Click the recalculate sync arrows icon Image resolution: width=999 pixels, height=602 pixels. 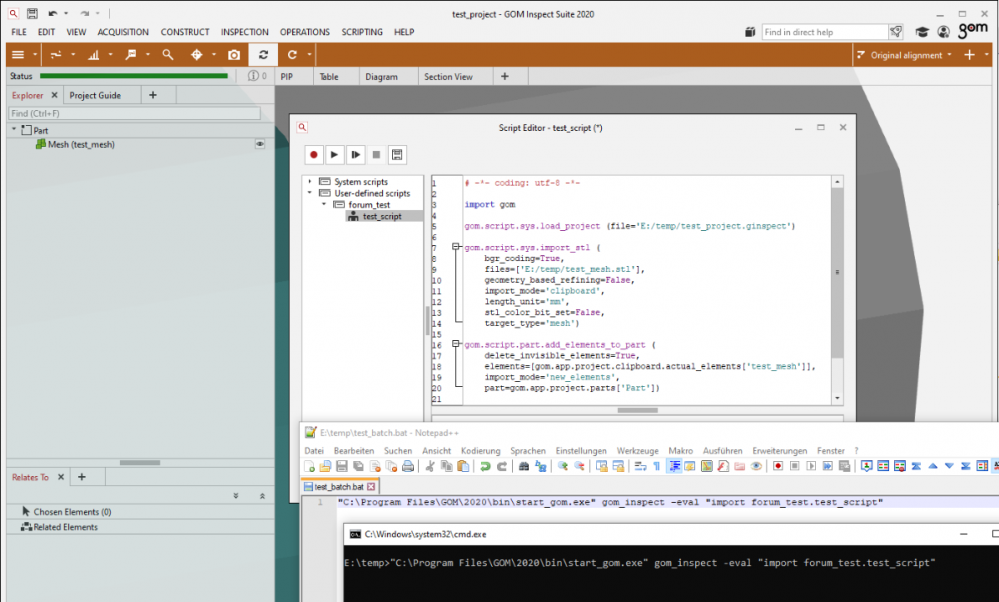262,55
